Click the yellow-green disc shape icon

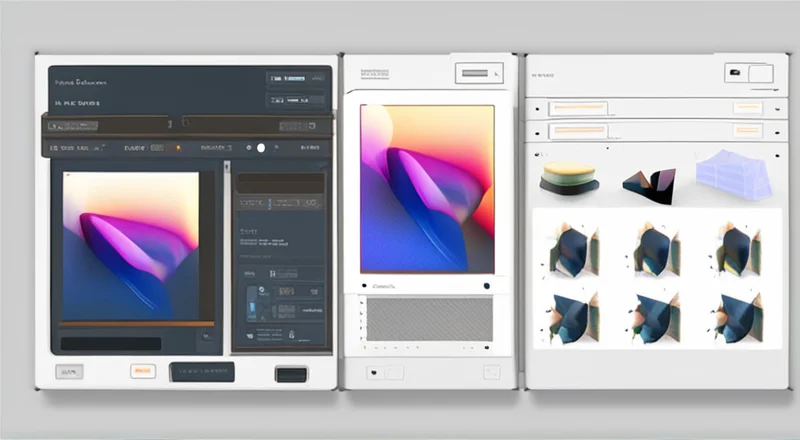point(568,177)
